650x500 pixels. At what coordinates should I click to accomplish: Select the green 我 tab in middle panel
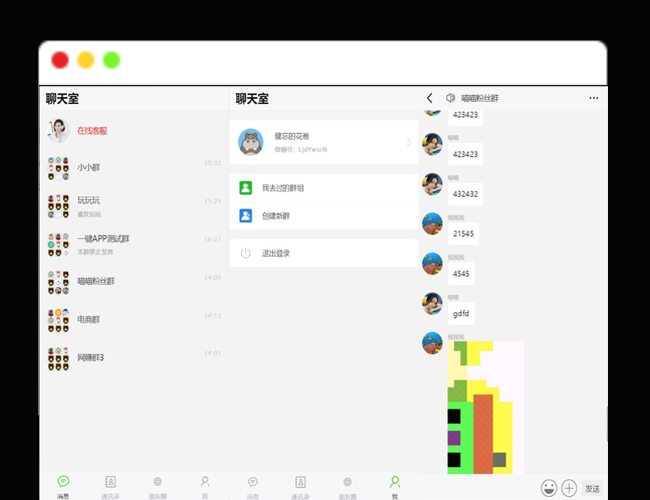(x=395, y=486)
